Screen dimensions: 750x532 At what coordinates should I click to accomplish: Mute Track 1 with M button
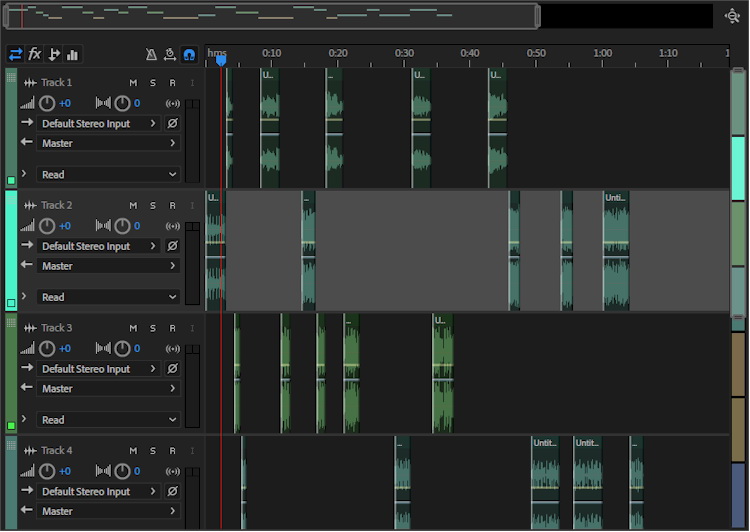coord(133,83)
